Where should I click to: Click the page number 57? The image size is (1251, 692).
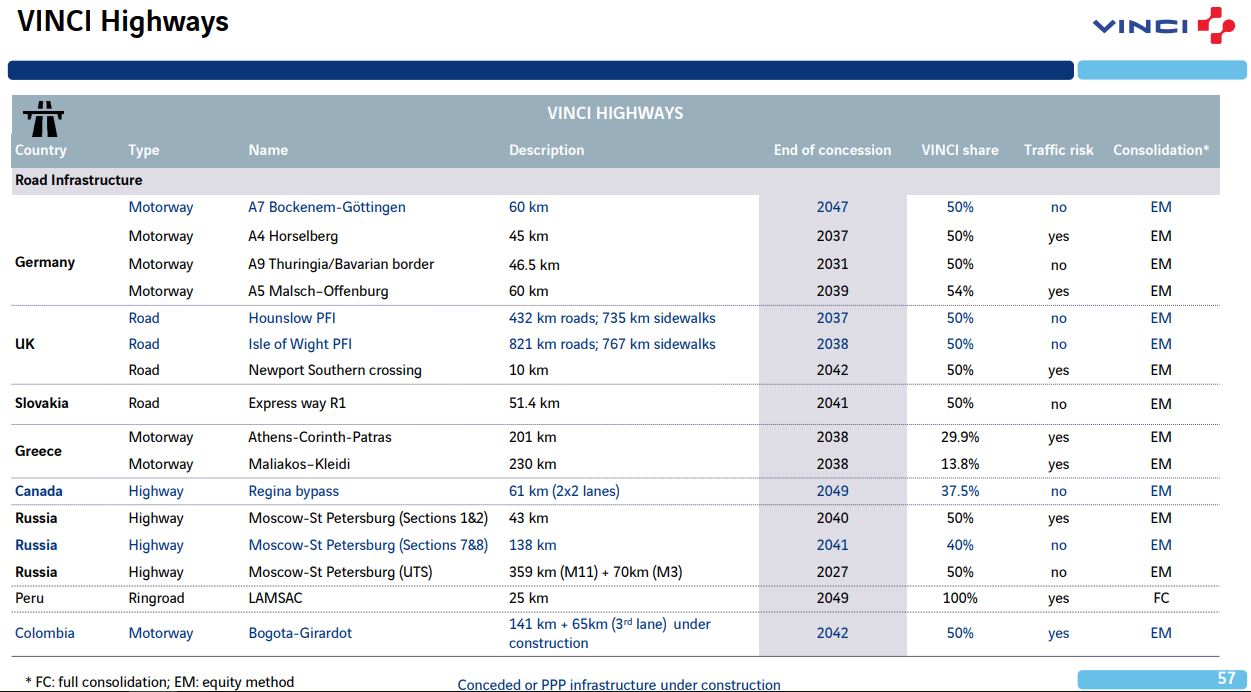click(1226, 679)
